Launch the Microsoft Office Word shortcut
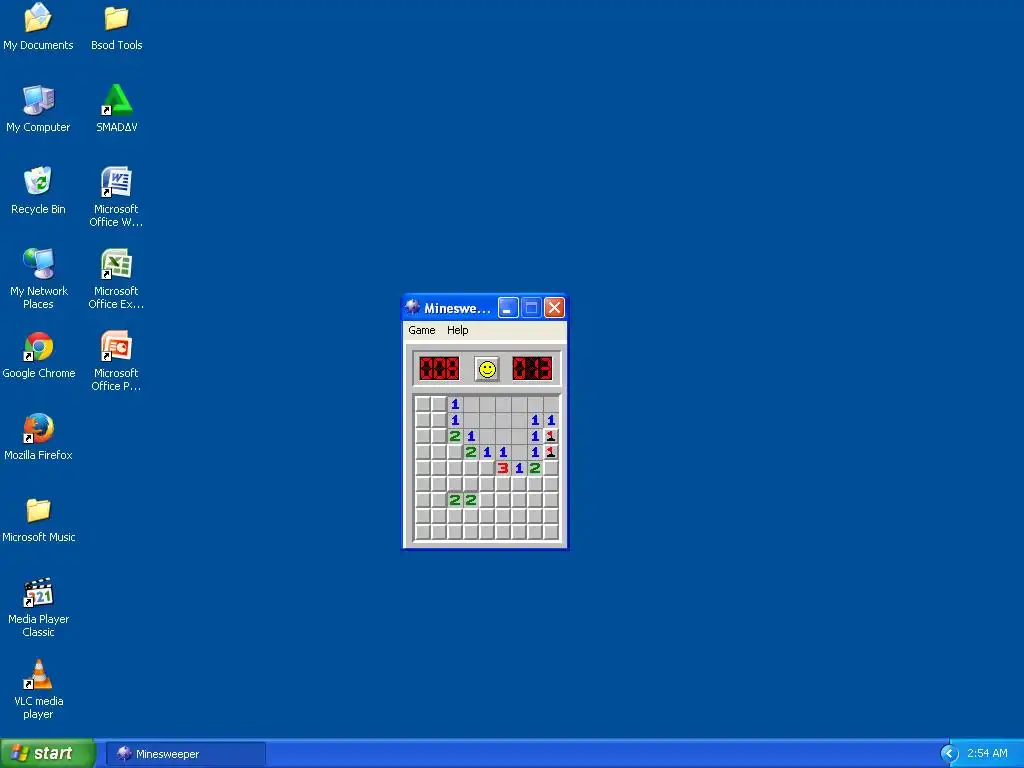This screenshot has width=1024, height=768. tap(116, 197)
